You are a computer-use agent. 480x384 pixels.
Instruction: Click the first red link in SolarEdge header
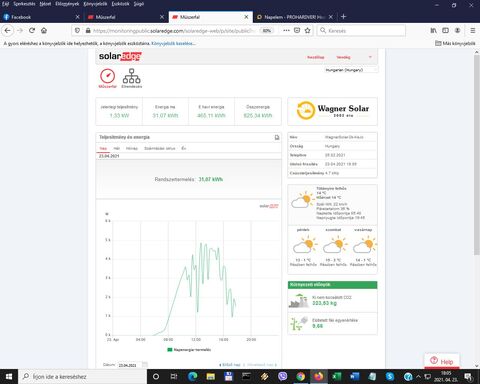316,57
